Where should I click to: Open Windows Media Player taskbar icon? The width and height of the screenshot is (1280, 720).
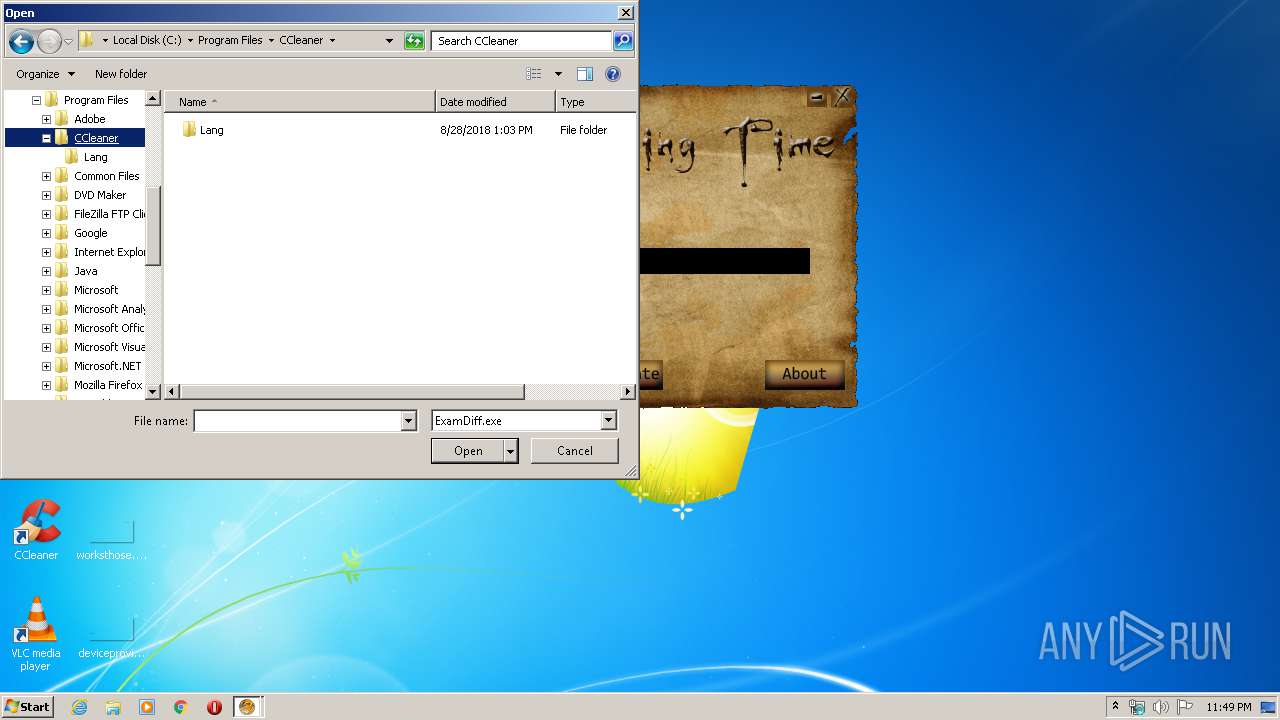(147, 707)
